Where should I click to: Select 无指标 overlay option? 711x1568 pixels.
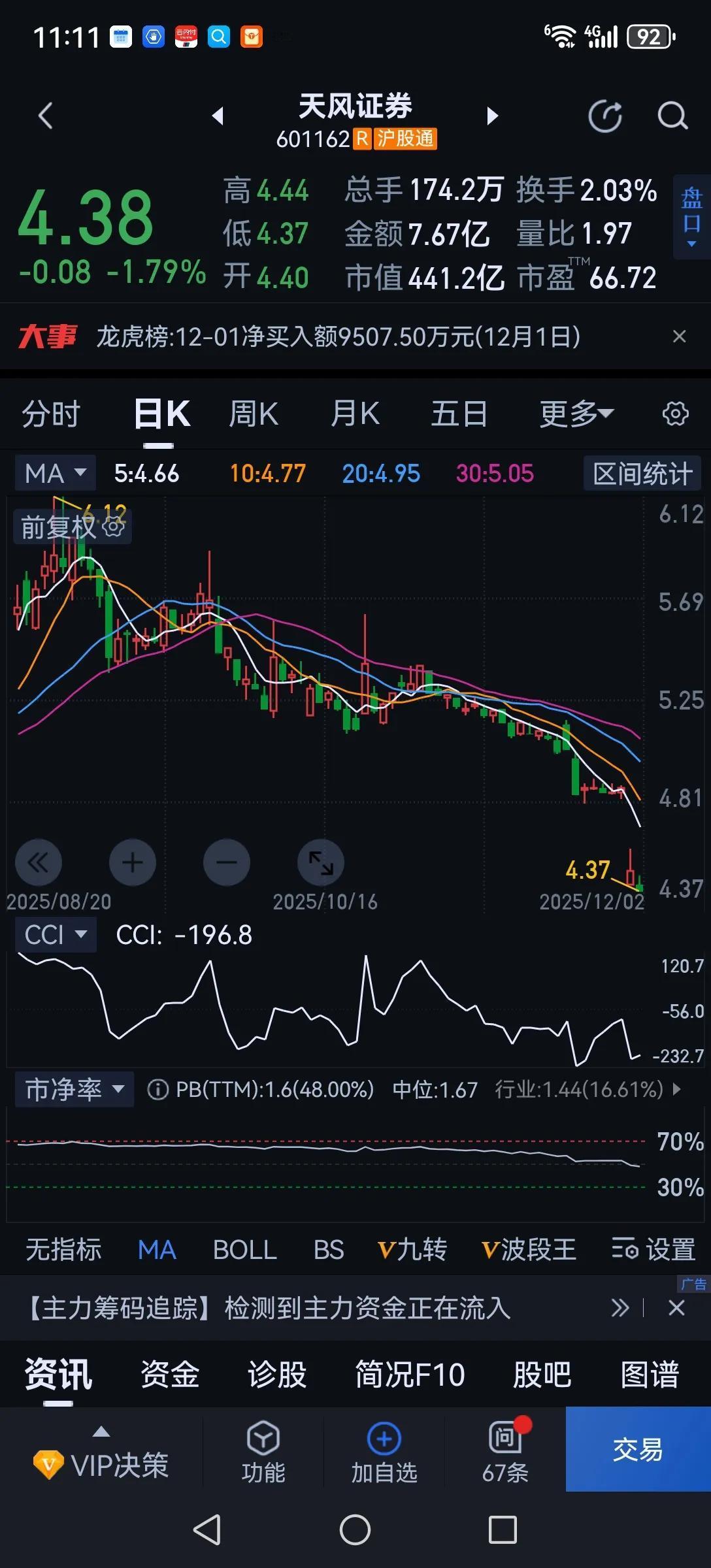63,1249
